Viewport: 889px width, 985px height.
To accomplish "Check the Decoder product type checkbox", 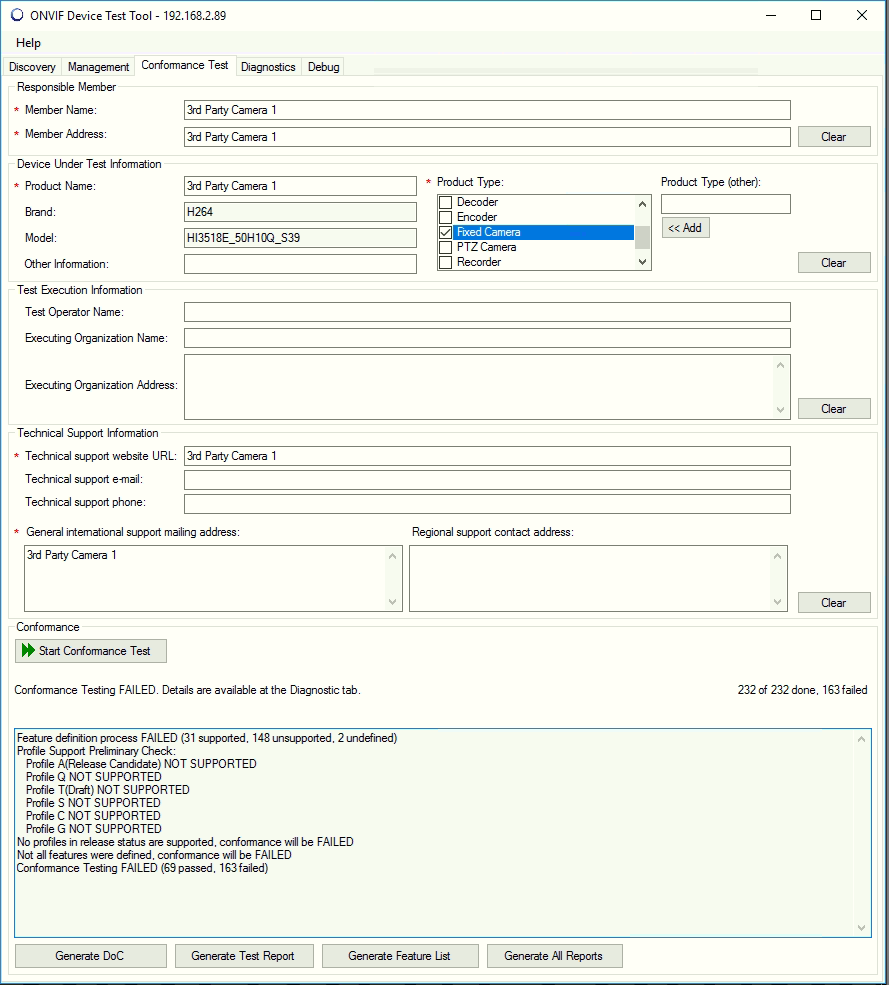I will click(446, 203).
